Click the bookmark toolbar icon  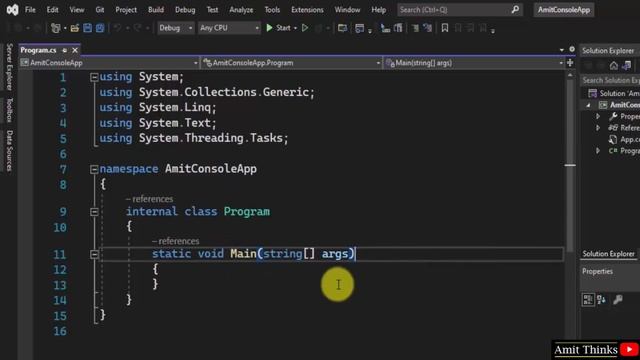click(445, 28)
